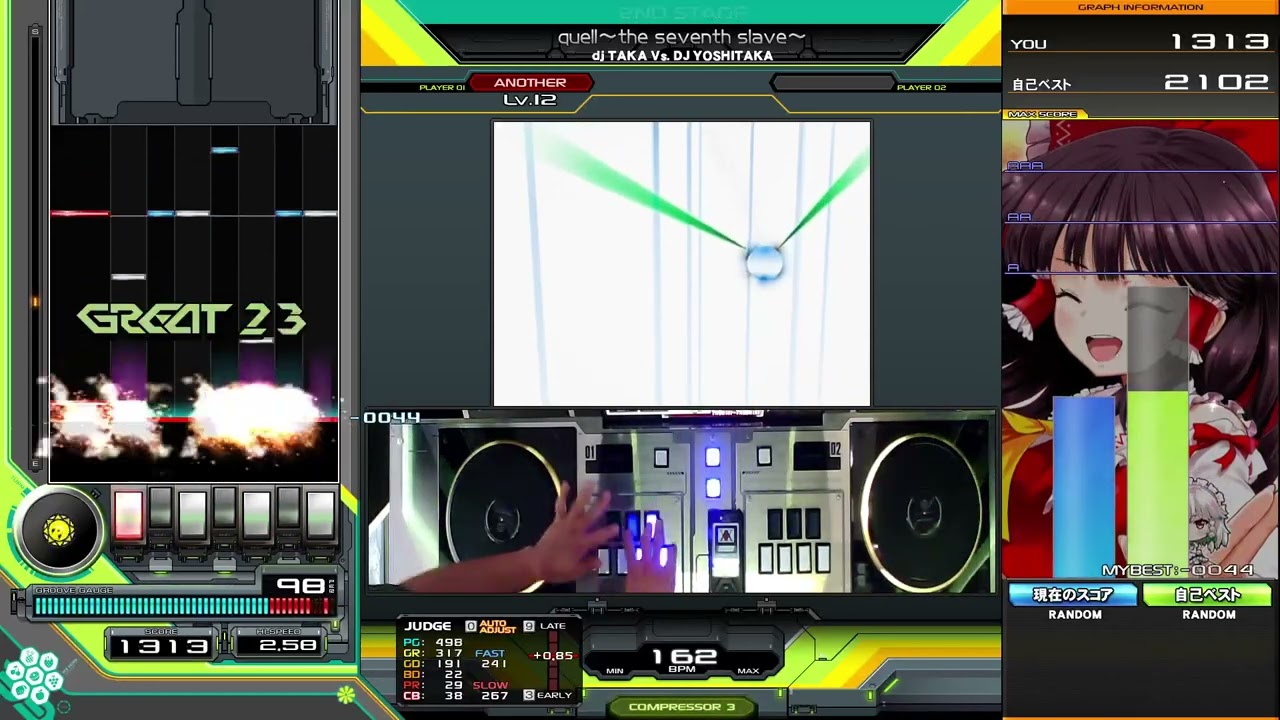Click RANDOM under 現在のスコア
This screenshot has height=720, width=1280.
click(x=1075, y=615)
